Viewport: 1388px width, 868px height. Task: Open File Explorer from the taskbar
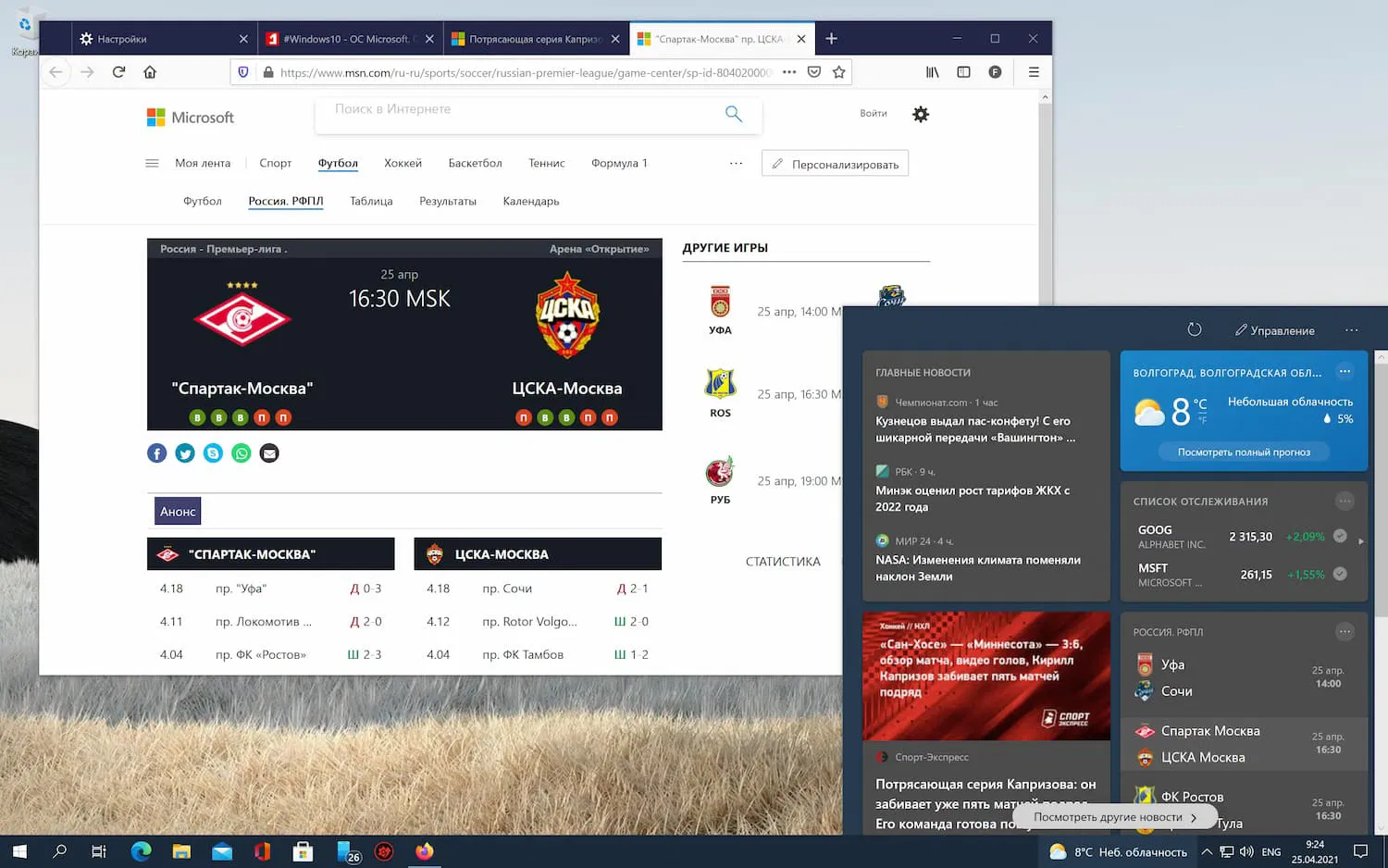[x=181, y=851]
